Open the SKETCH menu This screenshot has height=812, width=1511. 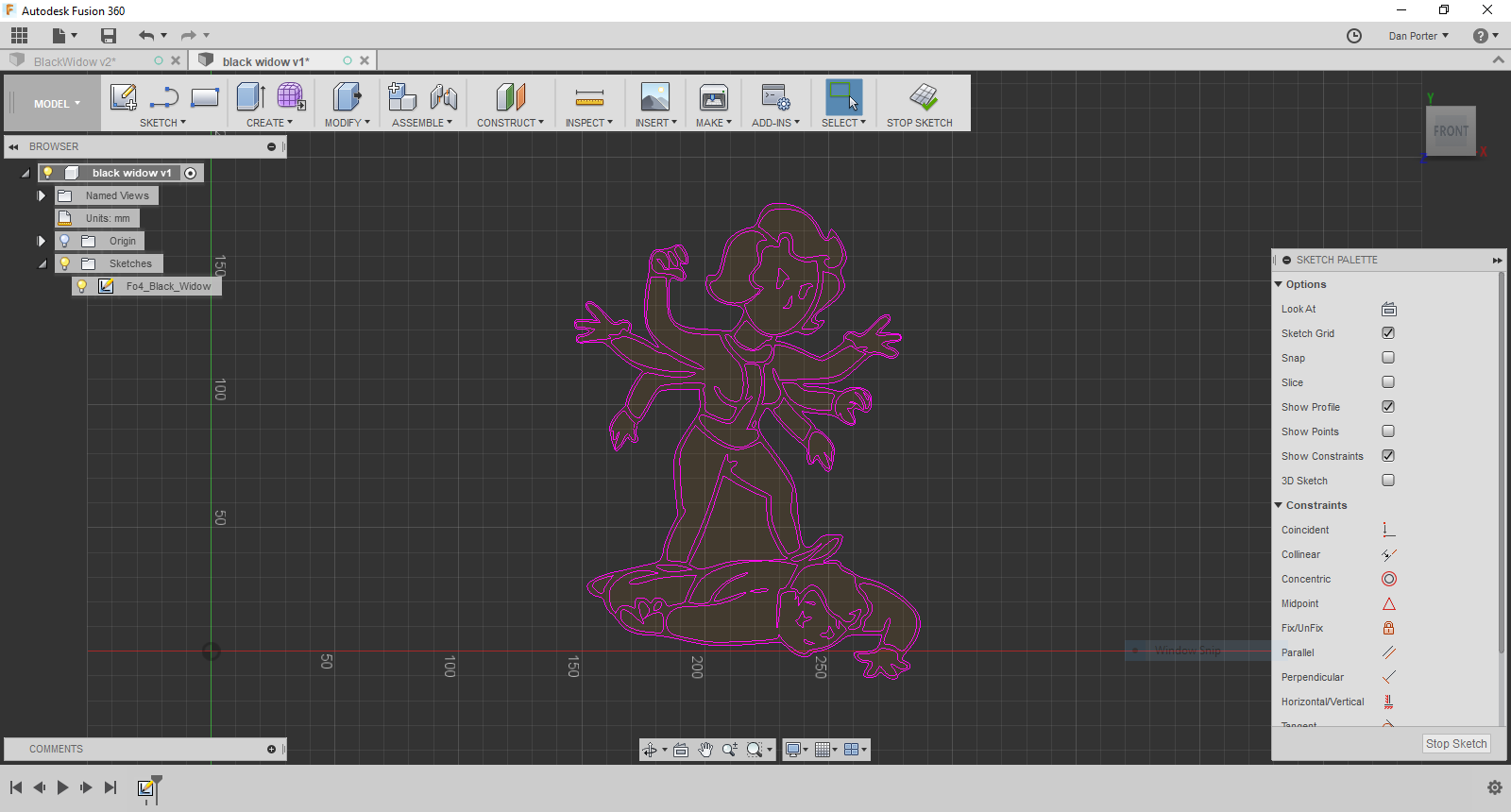coord(162,123)
